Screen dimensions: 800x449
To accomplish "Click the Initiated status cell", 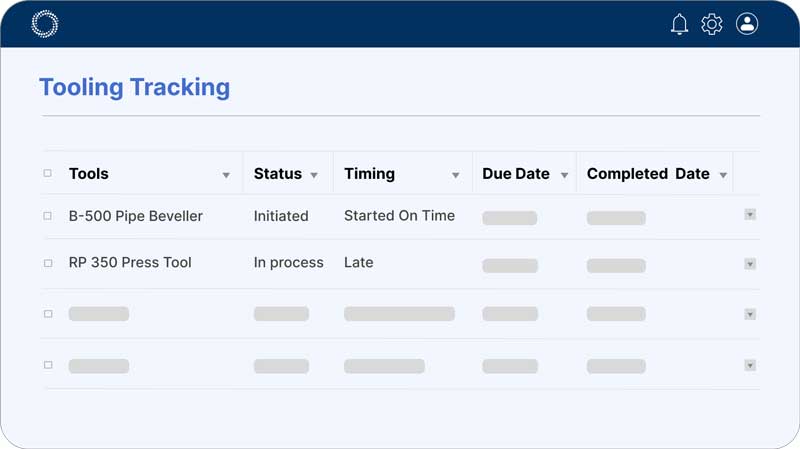I will click(x=281, y=216).
